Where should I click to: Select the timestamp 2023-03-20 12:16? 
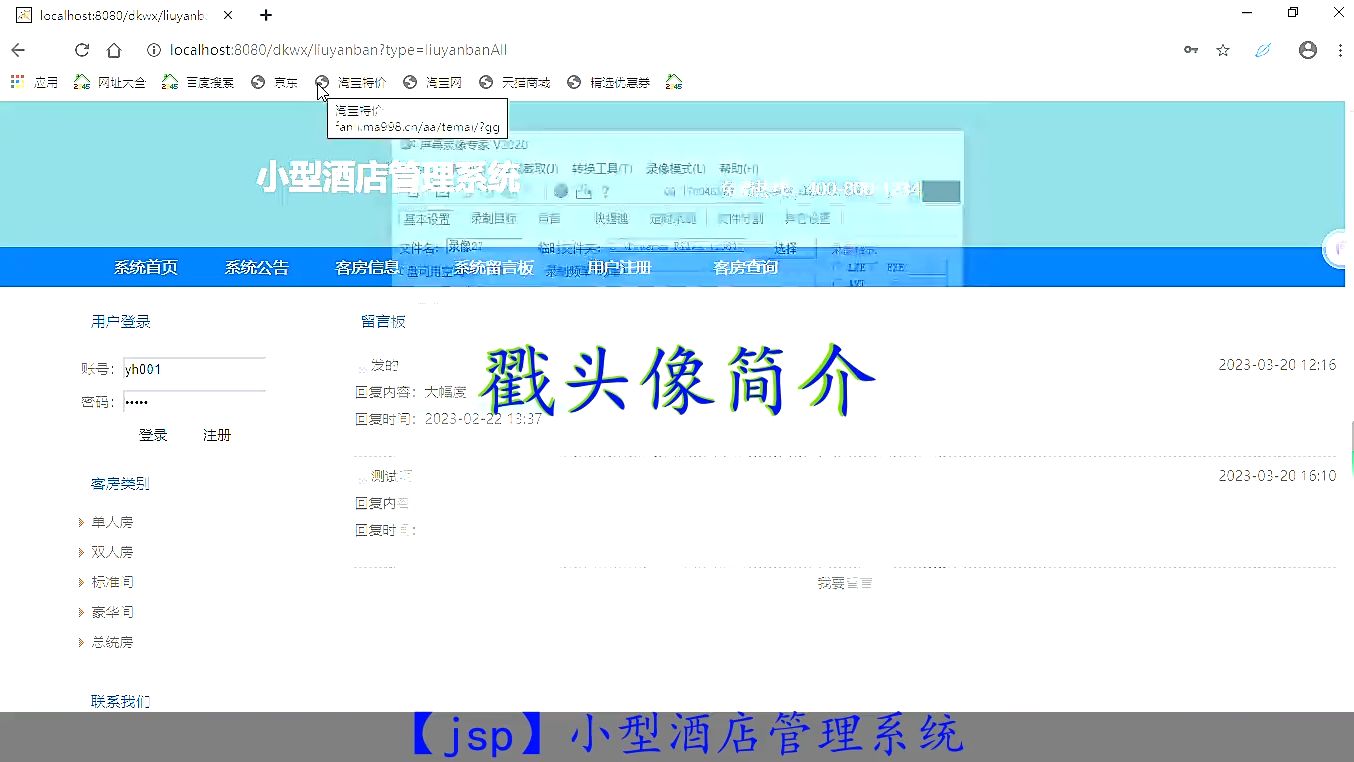1277,365
